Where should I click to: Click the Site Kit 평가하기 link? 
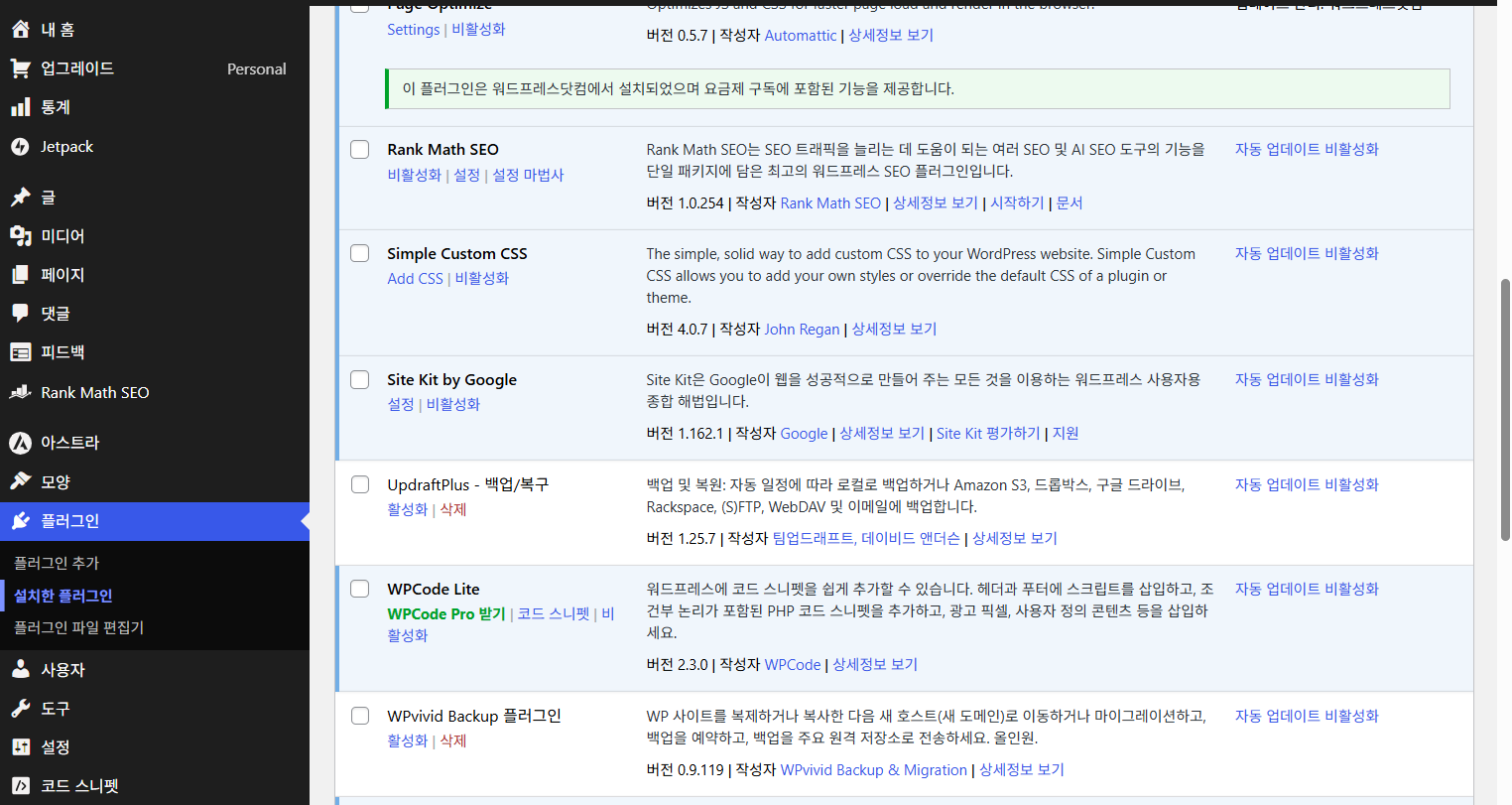tap(988, 434)
